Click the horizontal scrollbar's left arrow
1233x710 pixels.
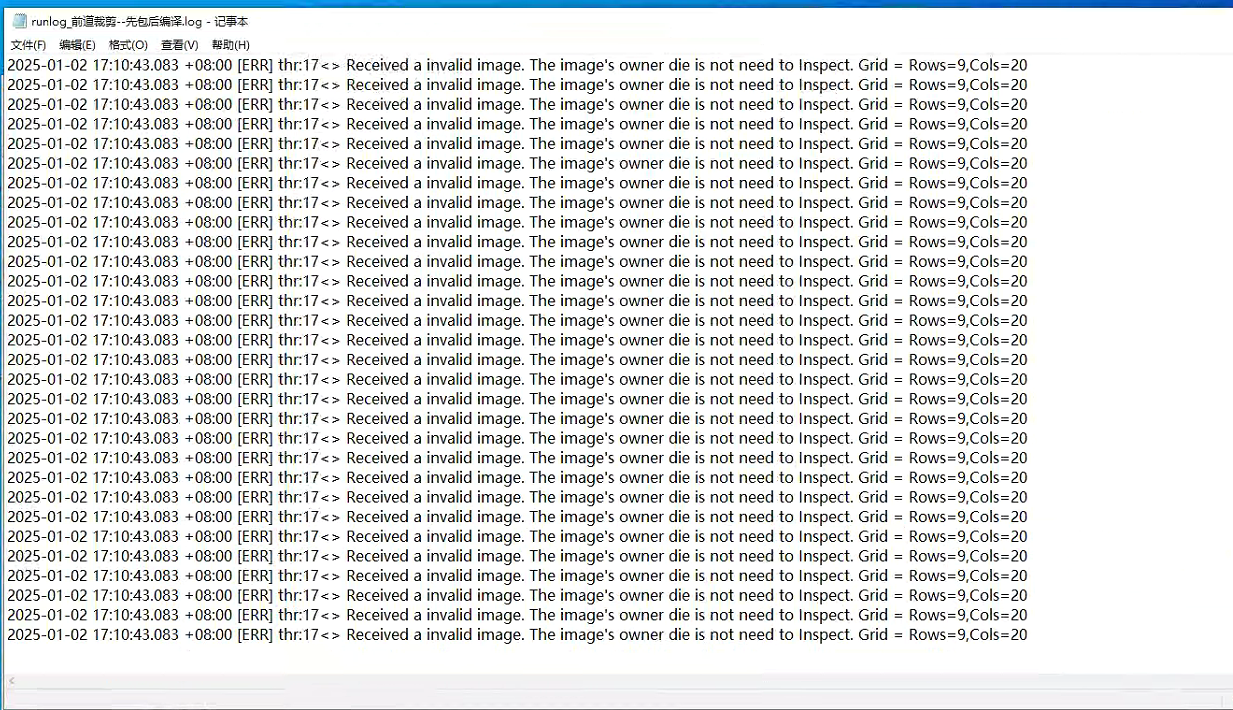[x=12, y=681]
